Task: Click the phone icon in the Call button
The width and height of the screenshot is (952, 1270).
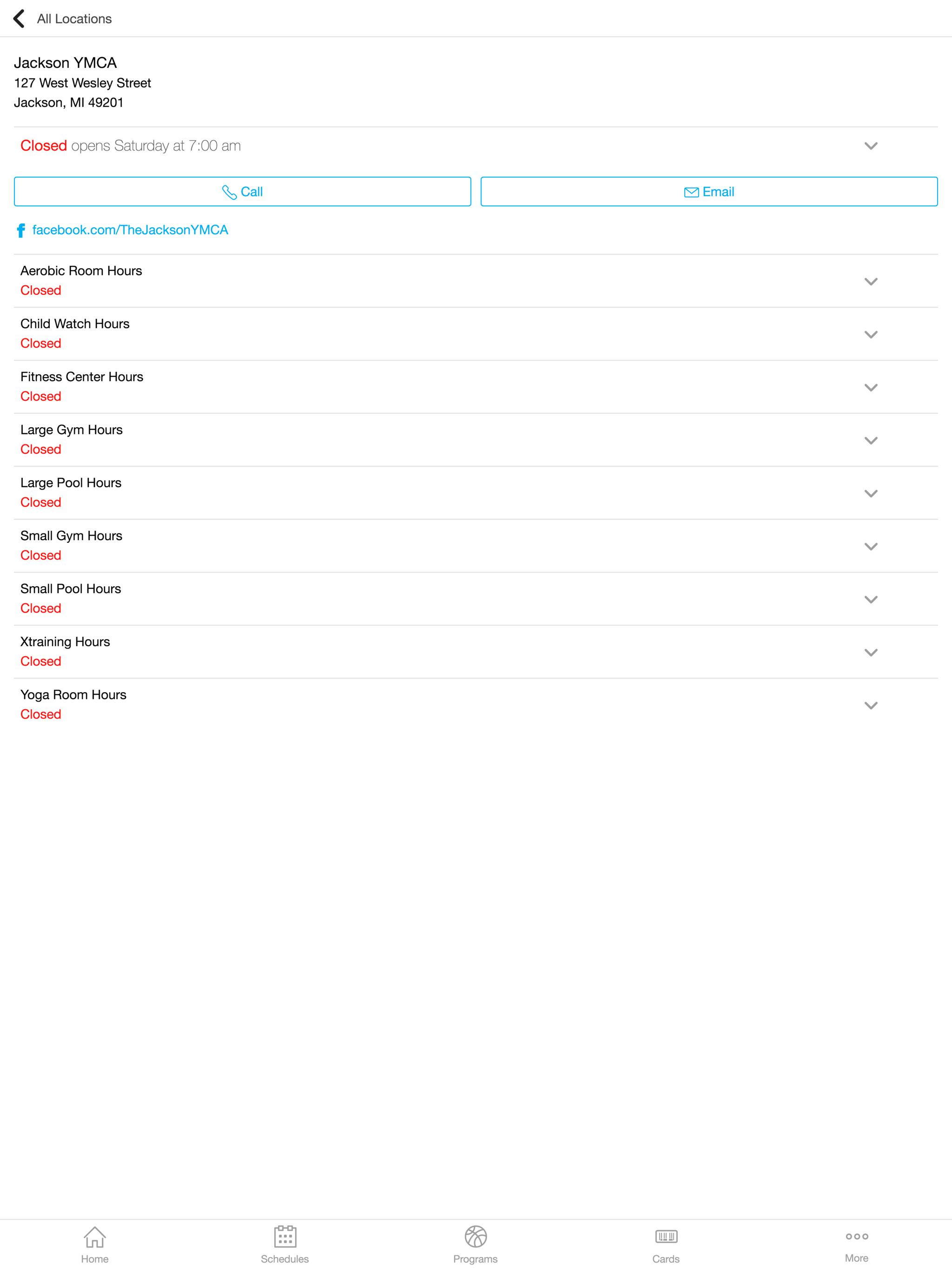Action: [229, 192]
